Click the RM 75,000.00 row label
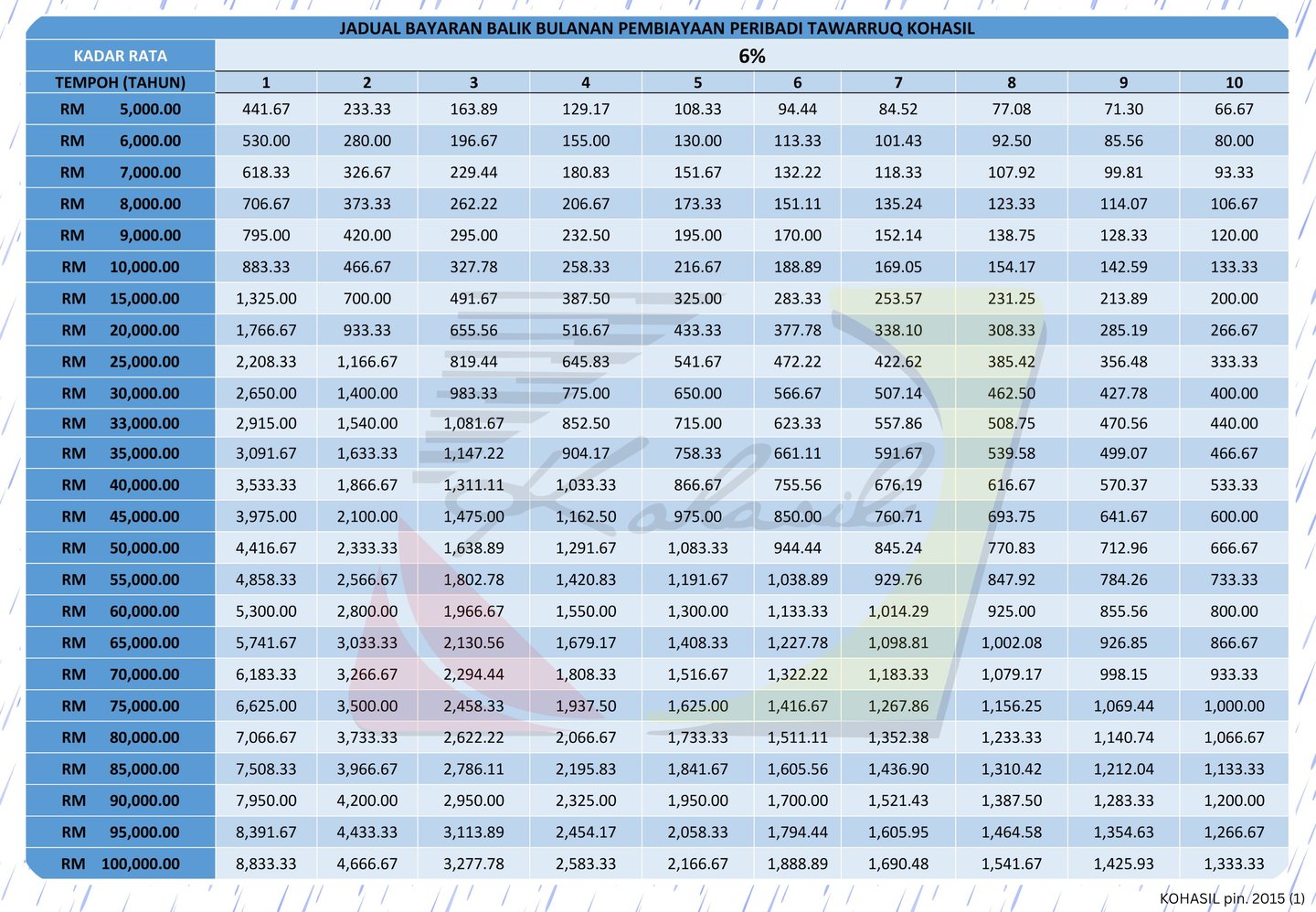Image resolution: width=1316 pixels, height=912 pixels. tap(121, 705)
